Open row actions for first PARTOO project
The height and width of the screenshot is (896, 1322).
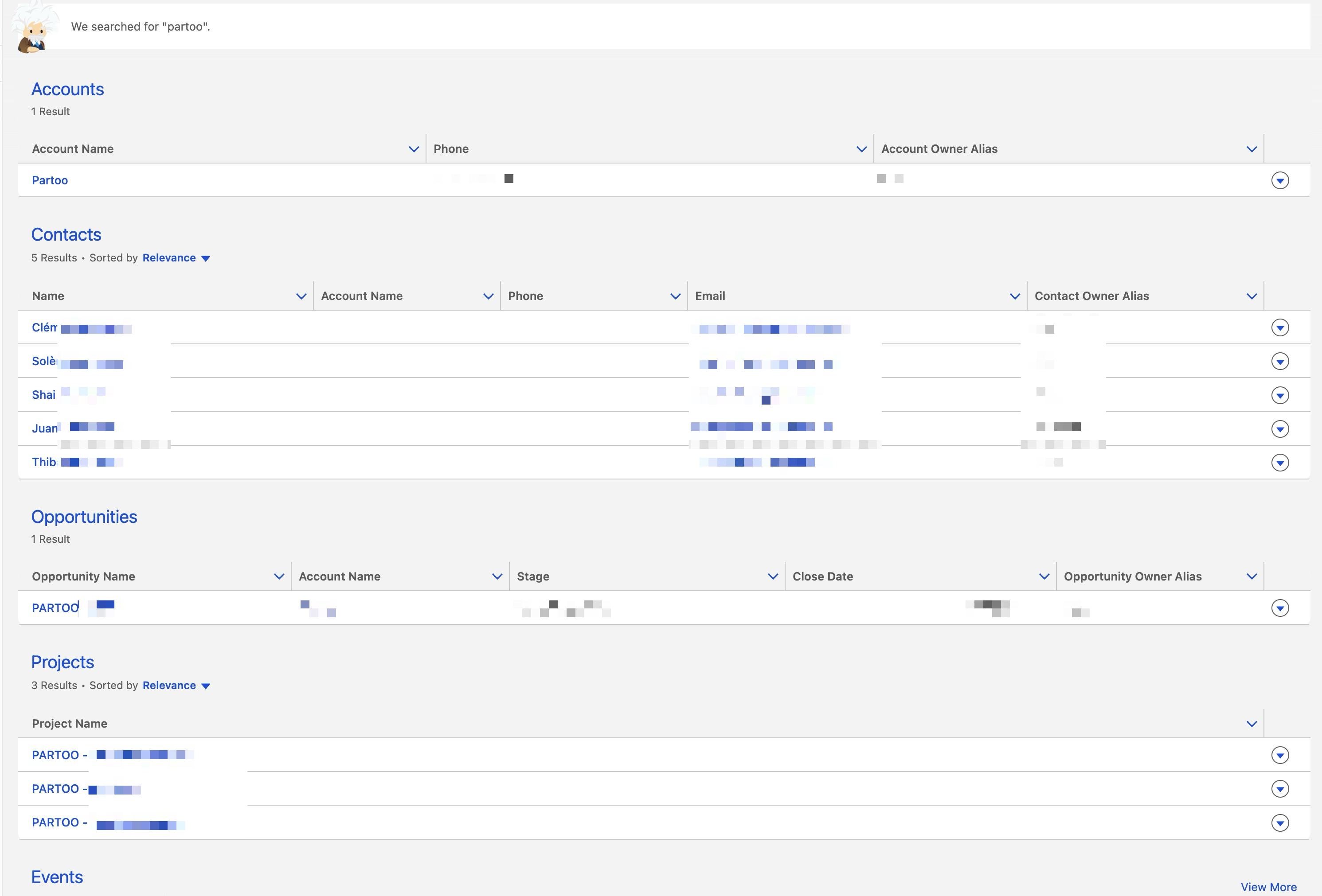pyautogui.click(x=1280, y=755)
